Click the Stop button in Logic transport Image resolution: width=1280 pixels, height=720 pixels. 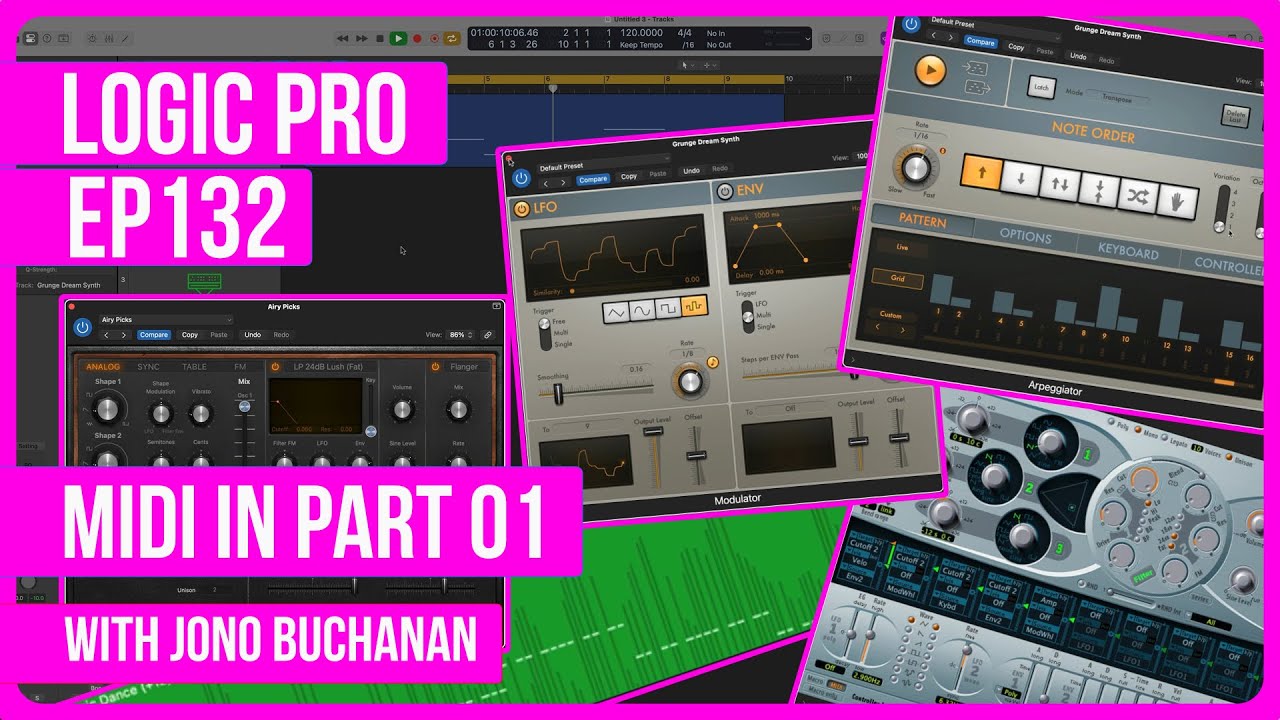(379, 38)
